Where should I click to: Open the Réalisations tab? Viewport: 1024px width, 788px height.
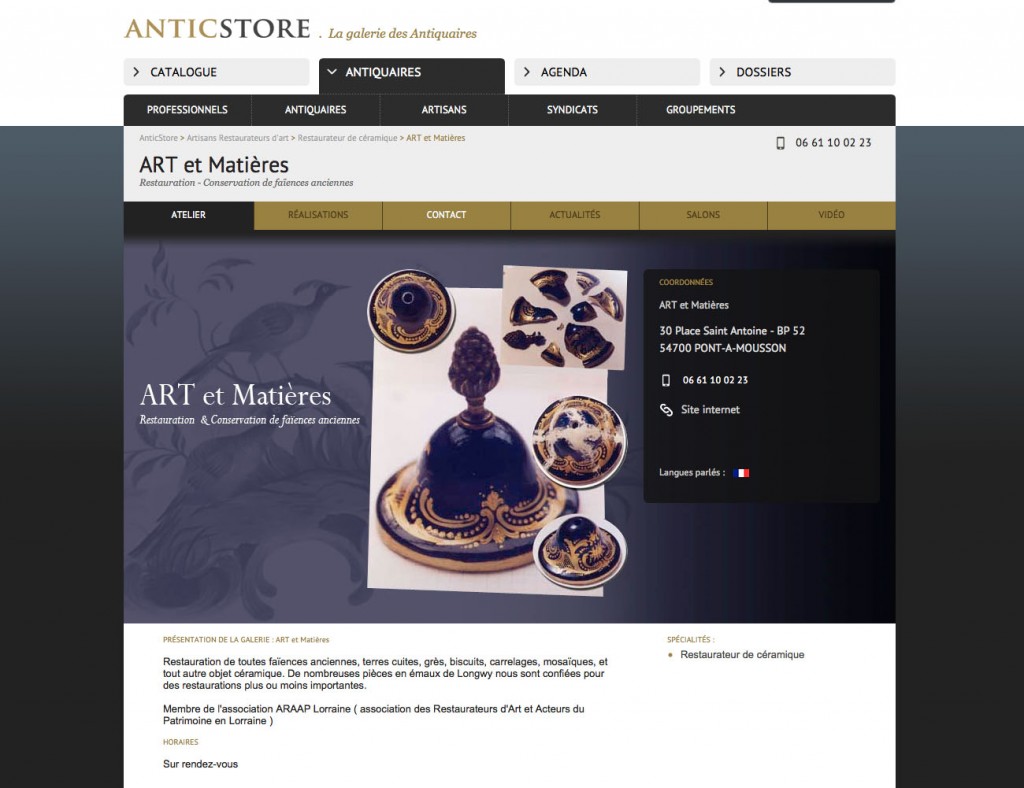(318, 215)
